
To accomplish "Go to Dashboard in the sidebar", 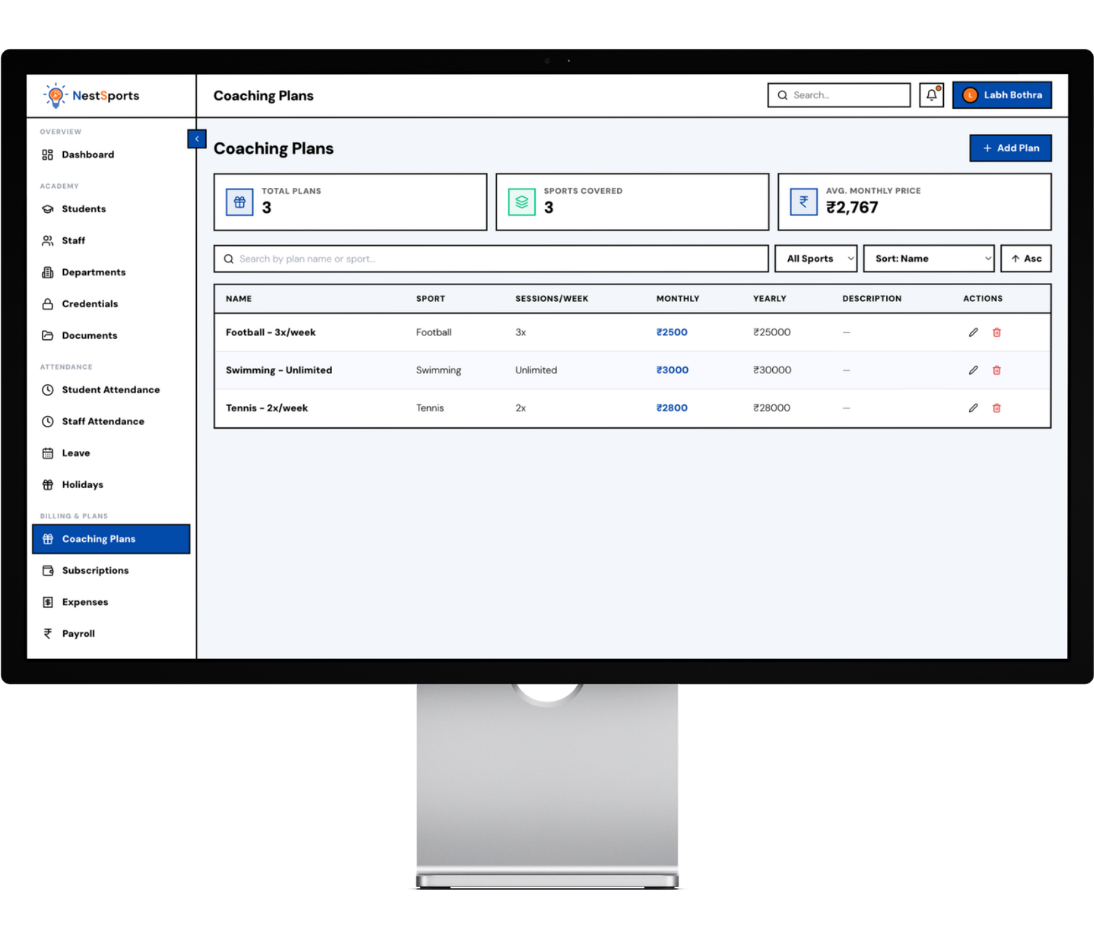I will click(111, 155).
